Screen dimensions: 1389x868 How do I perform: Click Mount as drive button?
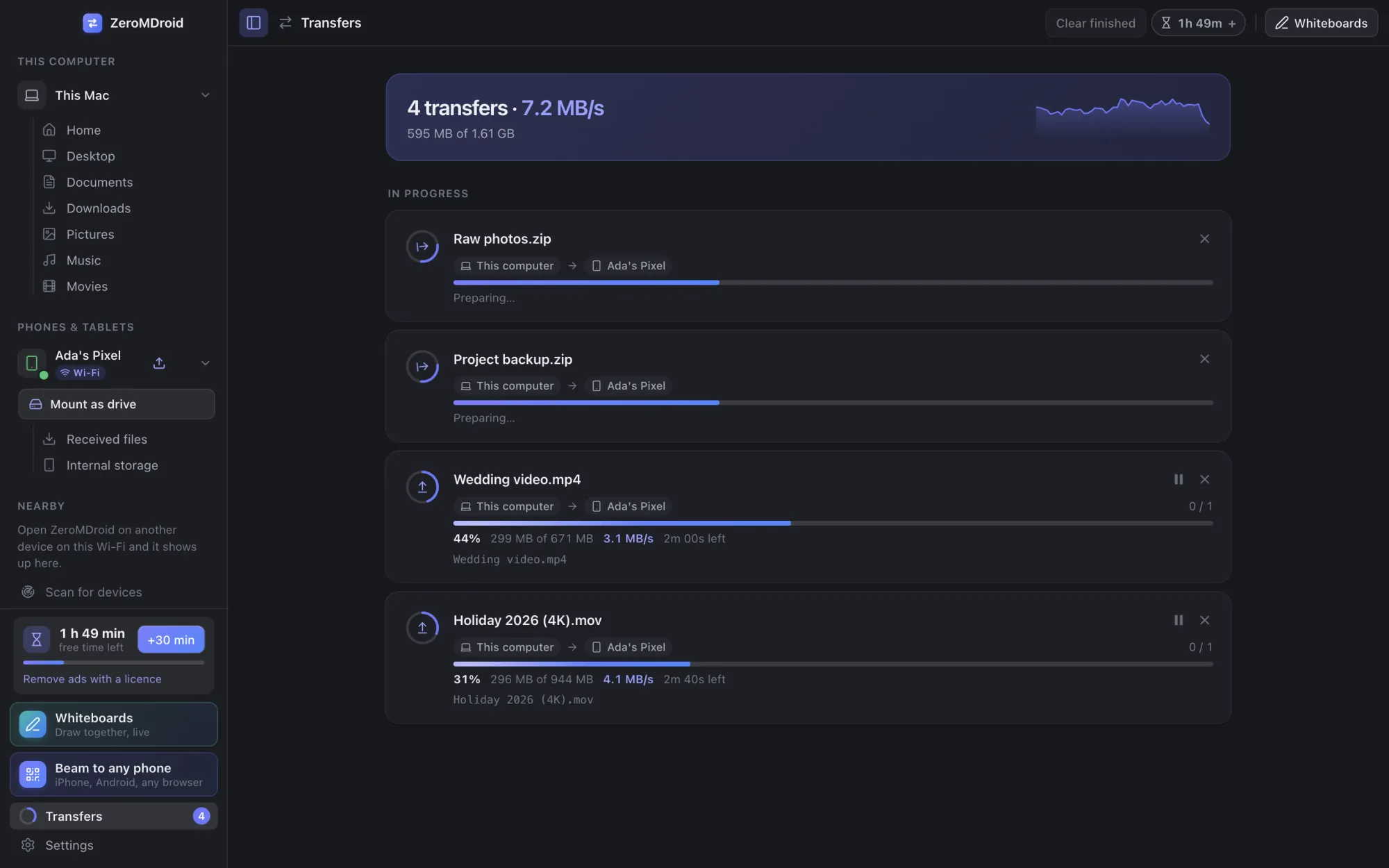117,404
